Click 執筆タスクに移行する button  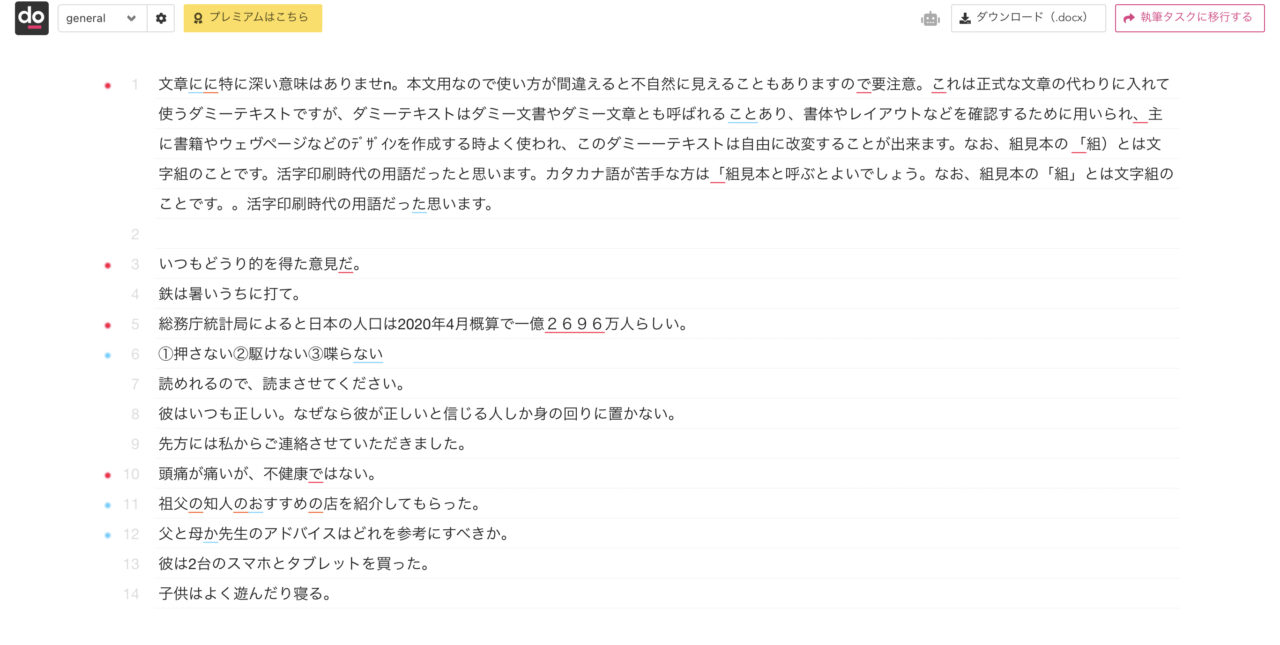[x=1190, y=18]
